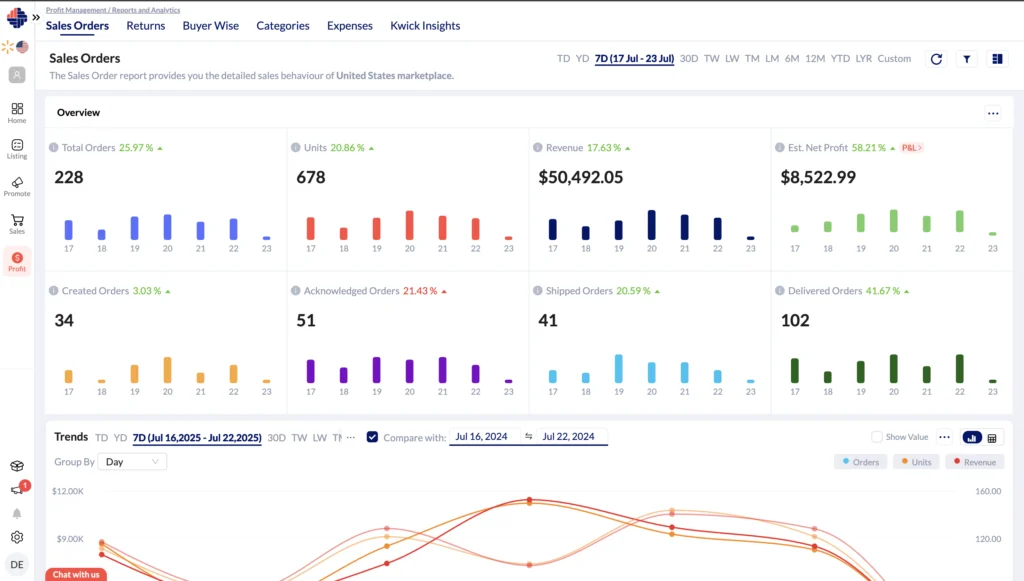Select YTD date range in header
1024x581 pixels.
coord(840,58)
